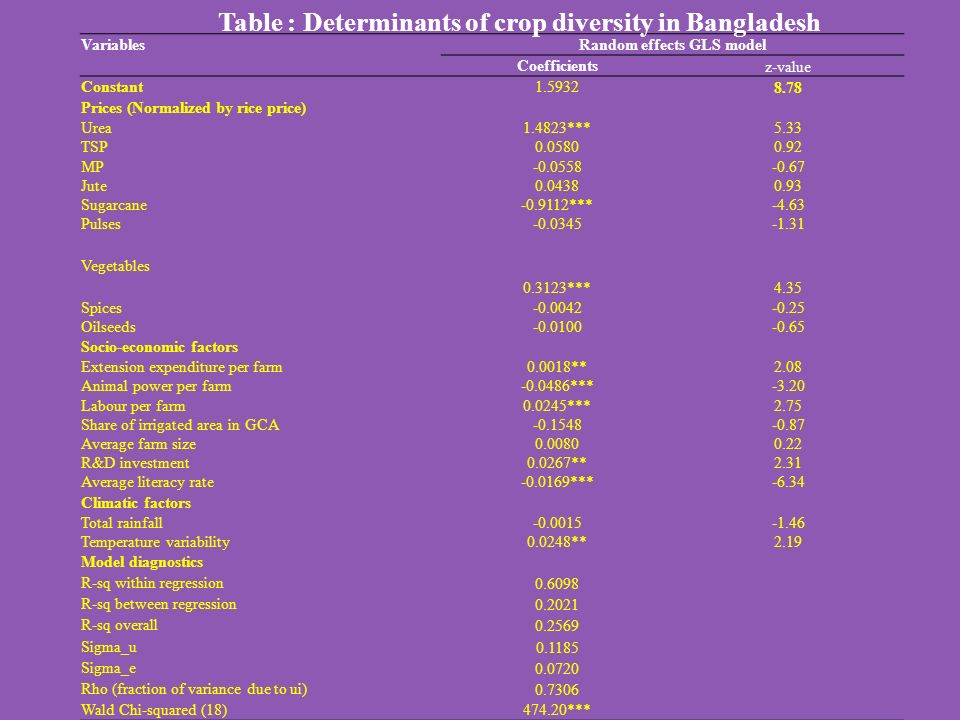Click the Pulses z-value -1.31
This screenshot has height=720, width=960.
pos(787,223)
